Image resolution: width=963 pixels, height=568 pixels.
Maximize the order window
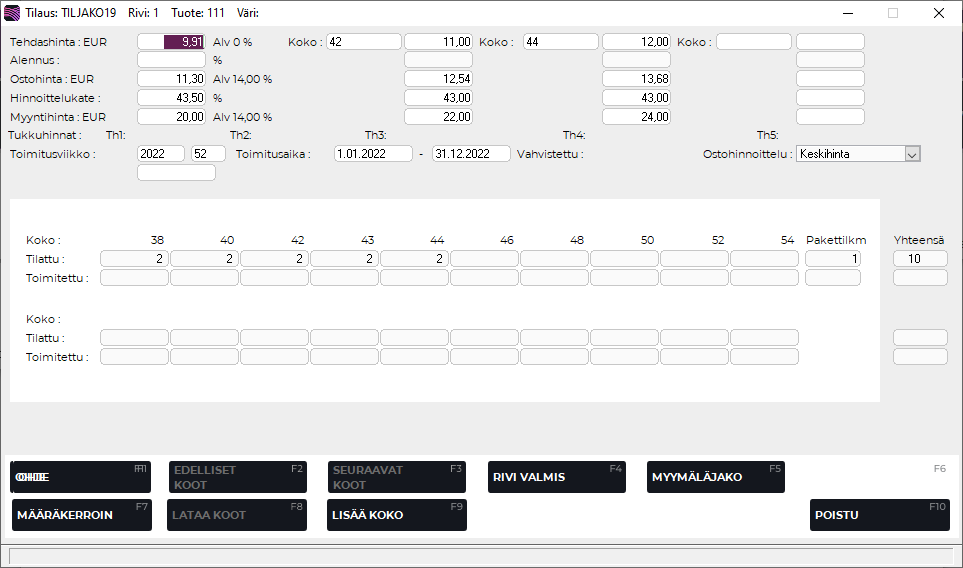pos(892,13)
